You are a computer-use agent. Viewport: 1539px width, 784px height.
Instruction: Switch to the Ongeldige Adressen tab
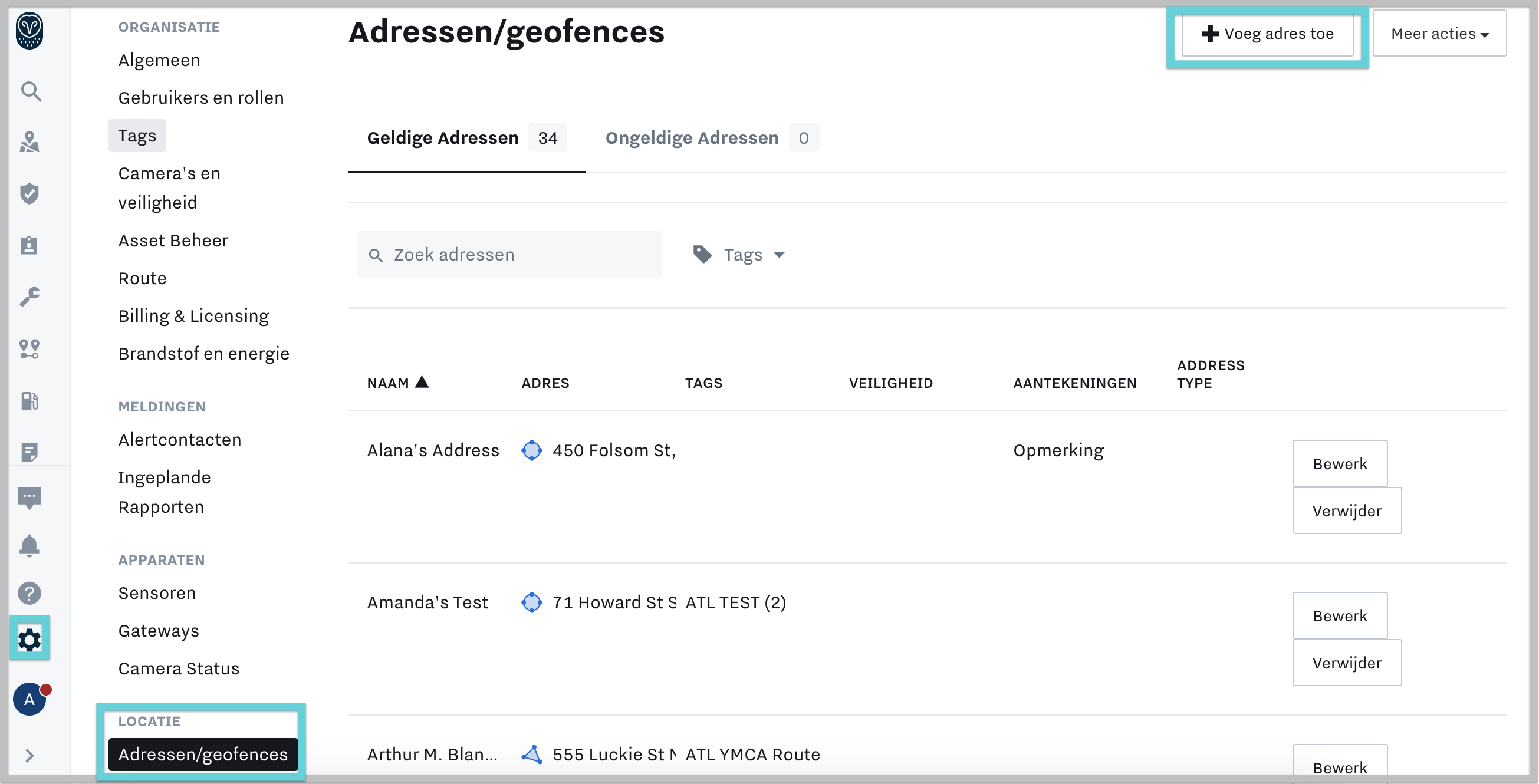[712, 138]
